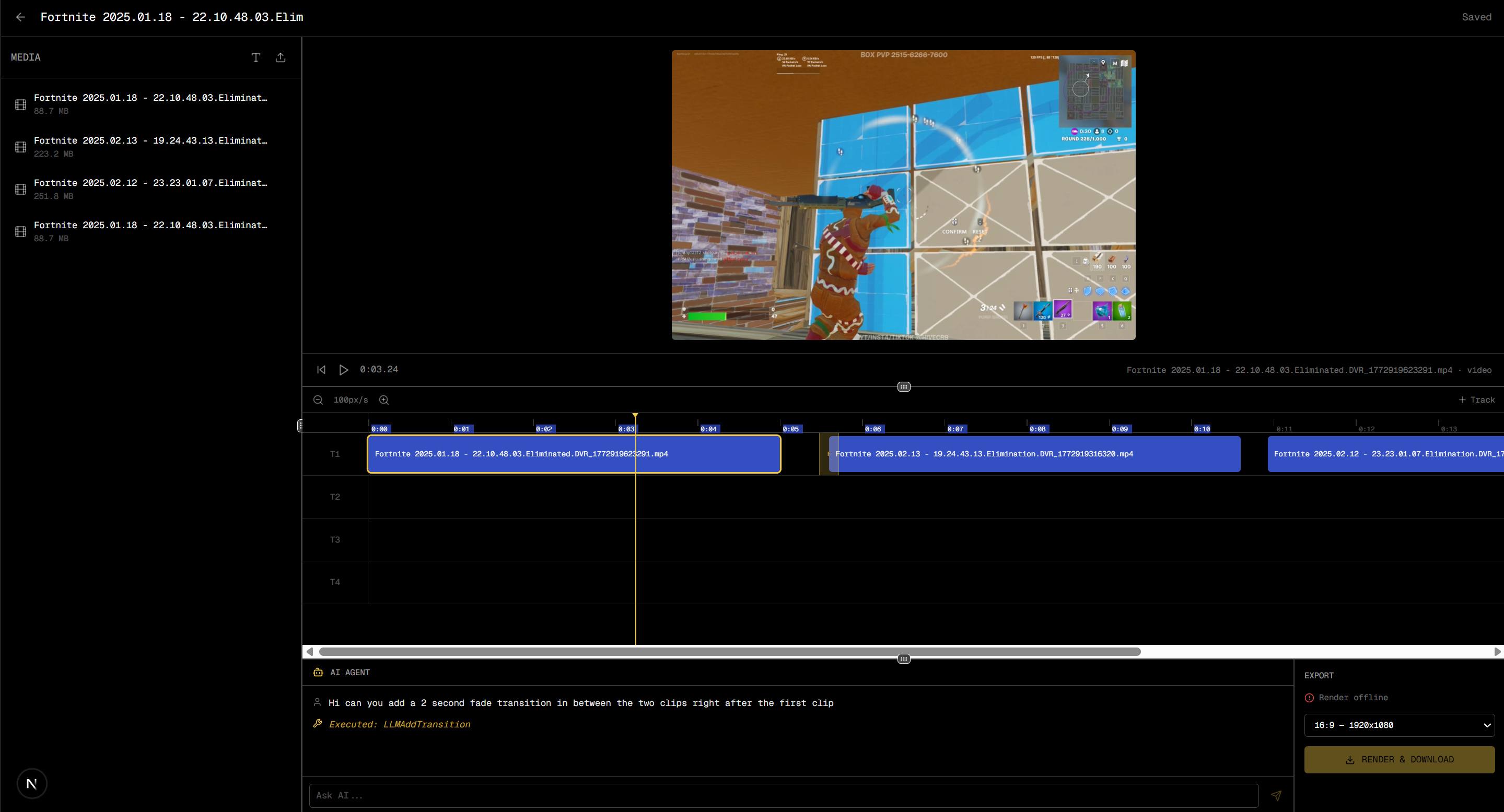Zoom out the timeline
1504x812 pixels.
[x=318, y=400]
